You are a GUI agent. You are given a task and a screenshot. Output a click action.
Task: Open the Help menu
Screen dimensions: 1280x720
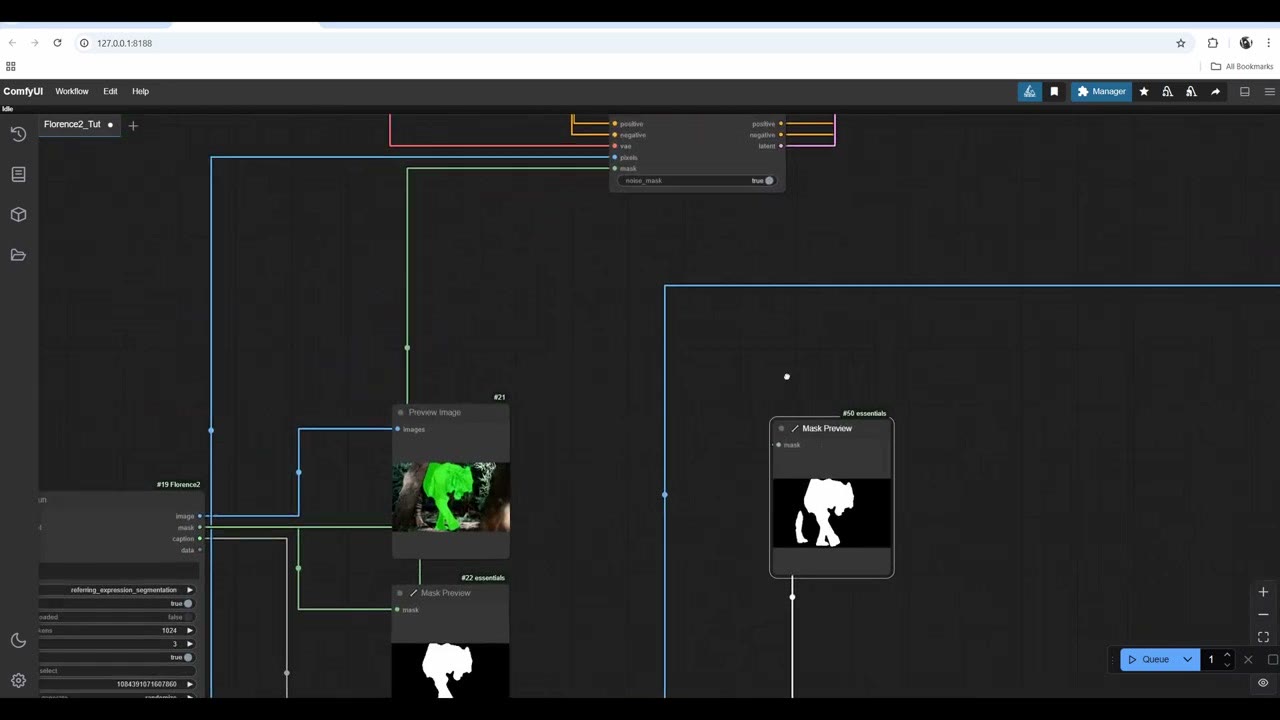(140, 91)
